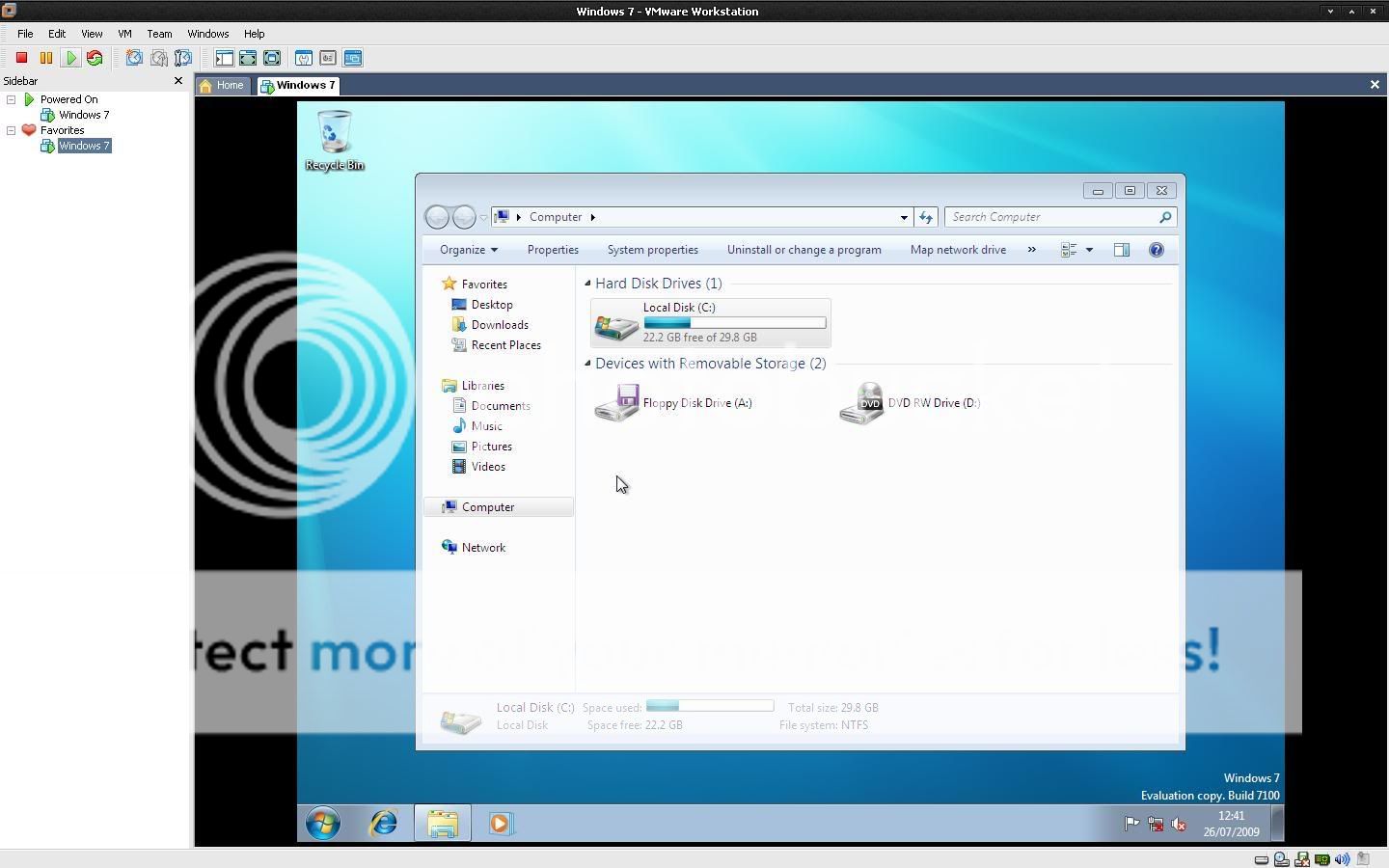Take a snapshot using the snapshot icon
Viewport: 1389px width, 868px height.
[134, 58]
